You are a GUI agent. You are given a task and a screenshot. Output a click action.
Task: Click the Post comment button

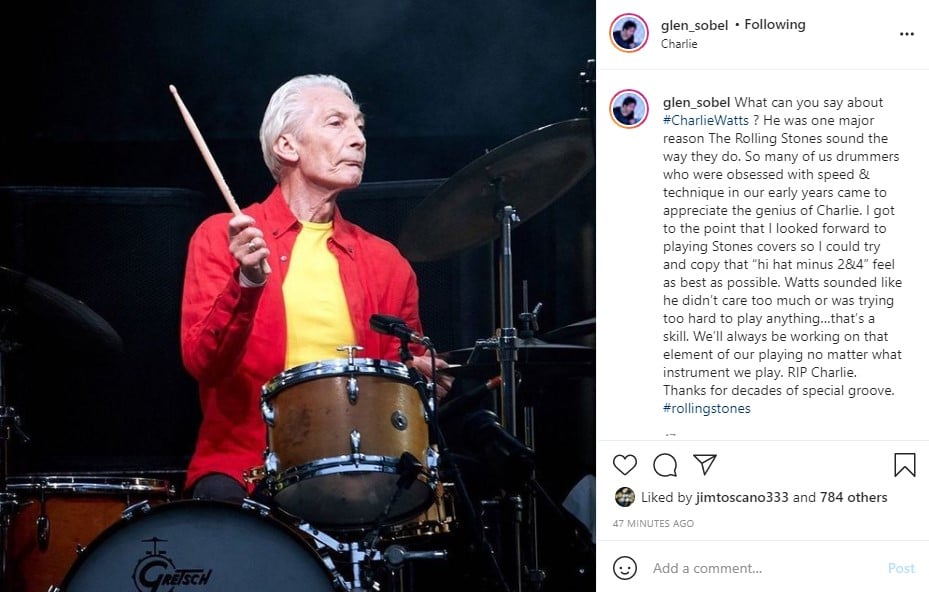[x=901, y=568]
